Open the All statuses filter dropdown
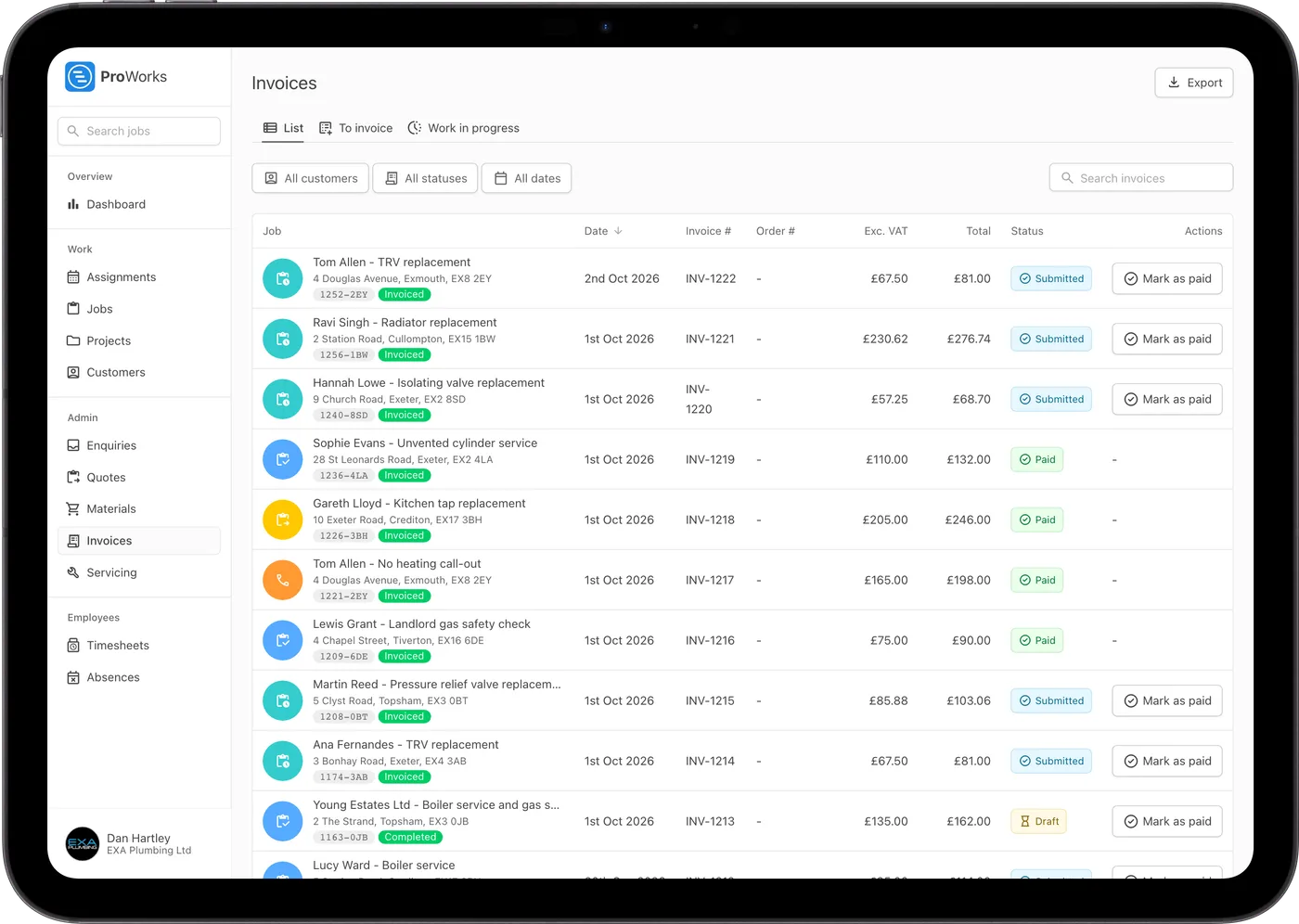 coord(426,178)
